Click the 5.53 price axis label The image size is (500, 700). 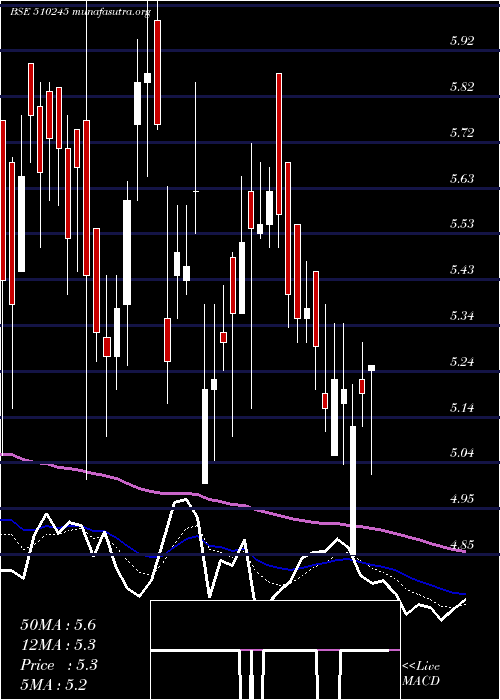click(462, 224)
